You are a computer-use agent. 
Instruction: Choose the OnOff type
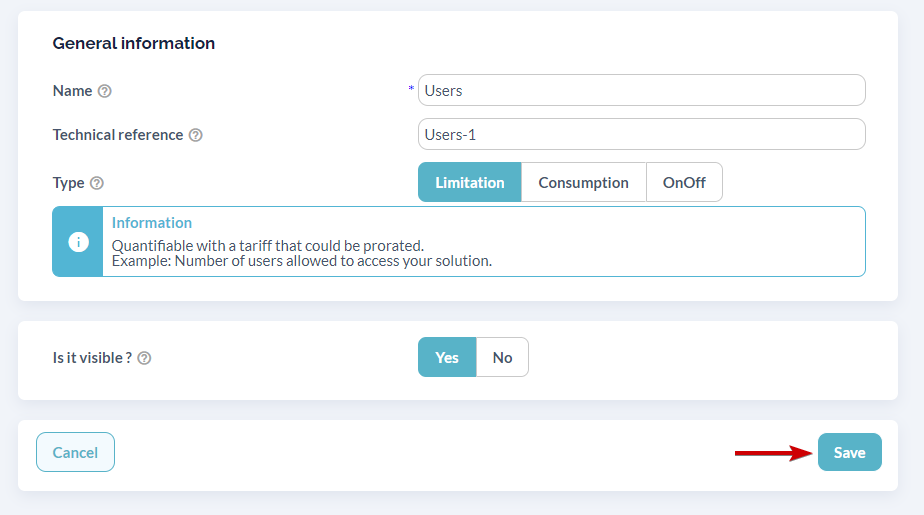[x=684, y=183]
